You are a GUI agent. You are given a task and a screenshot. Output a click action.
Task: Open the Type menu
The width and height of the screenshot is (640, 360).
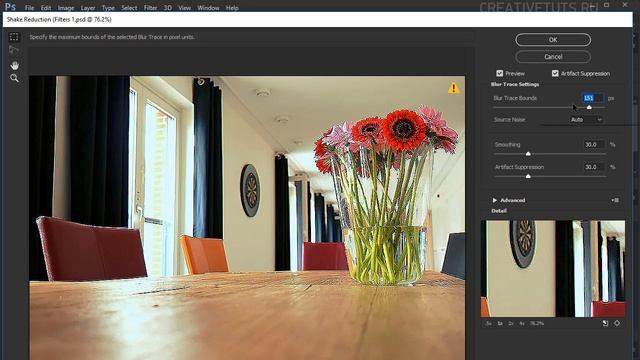point(108,8)
